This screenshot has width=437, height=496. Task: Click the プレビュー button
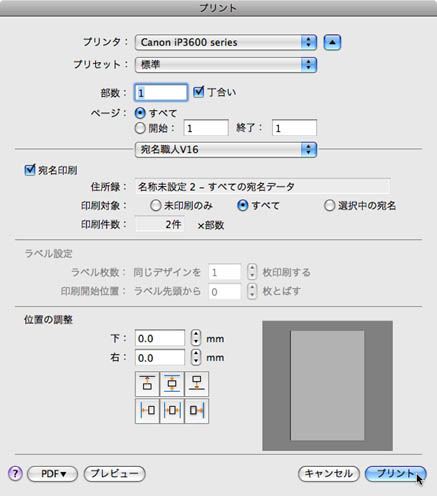(x=115, y=474)
